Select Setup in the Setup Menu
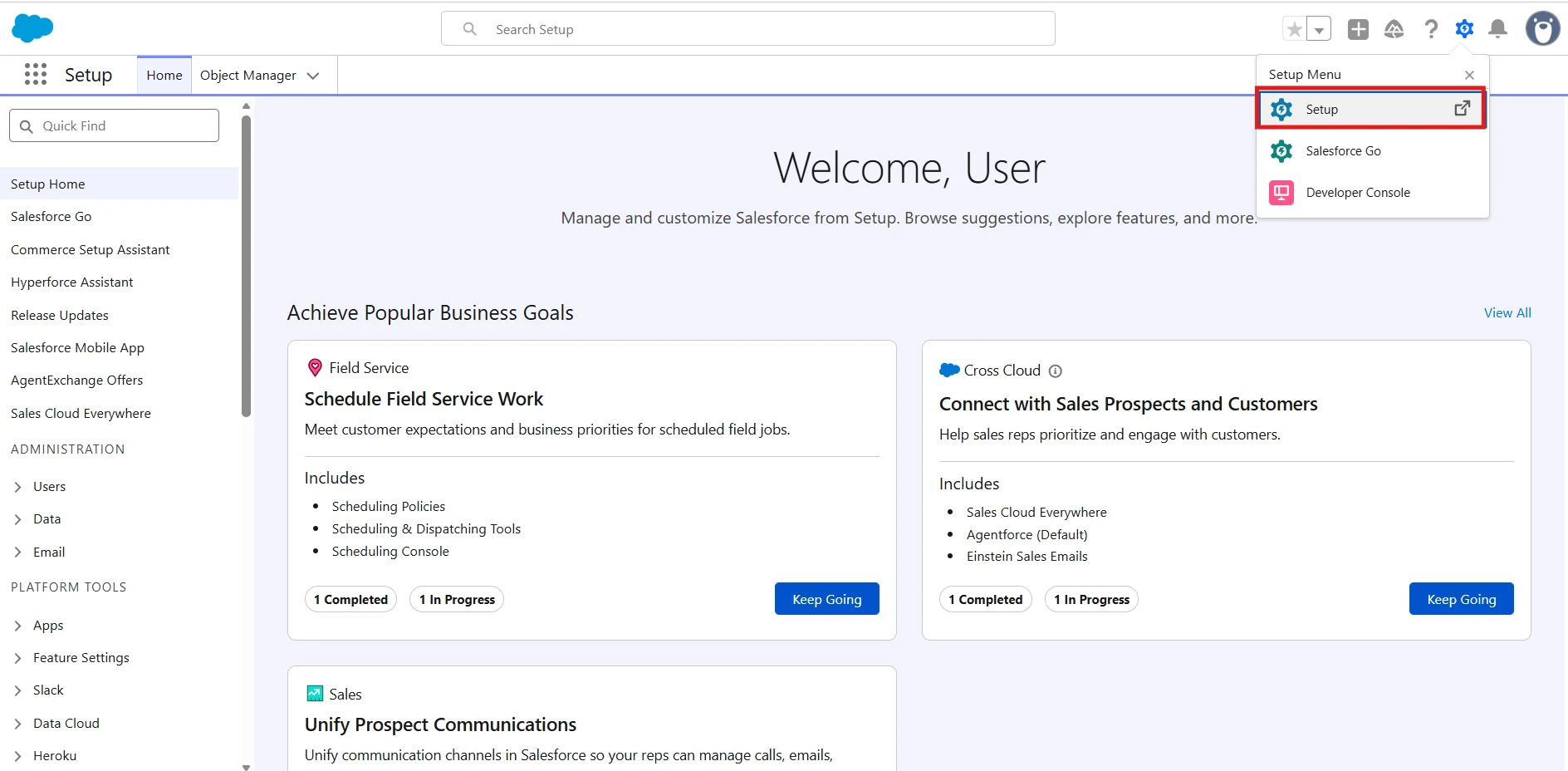 pos(1371,109)
